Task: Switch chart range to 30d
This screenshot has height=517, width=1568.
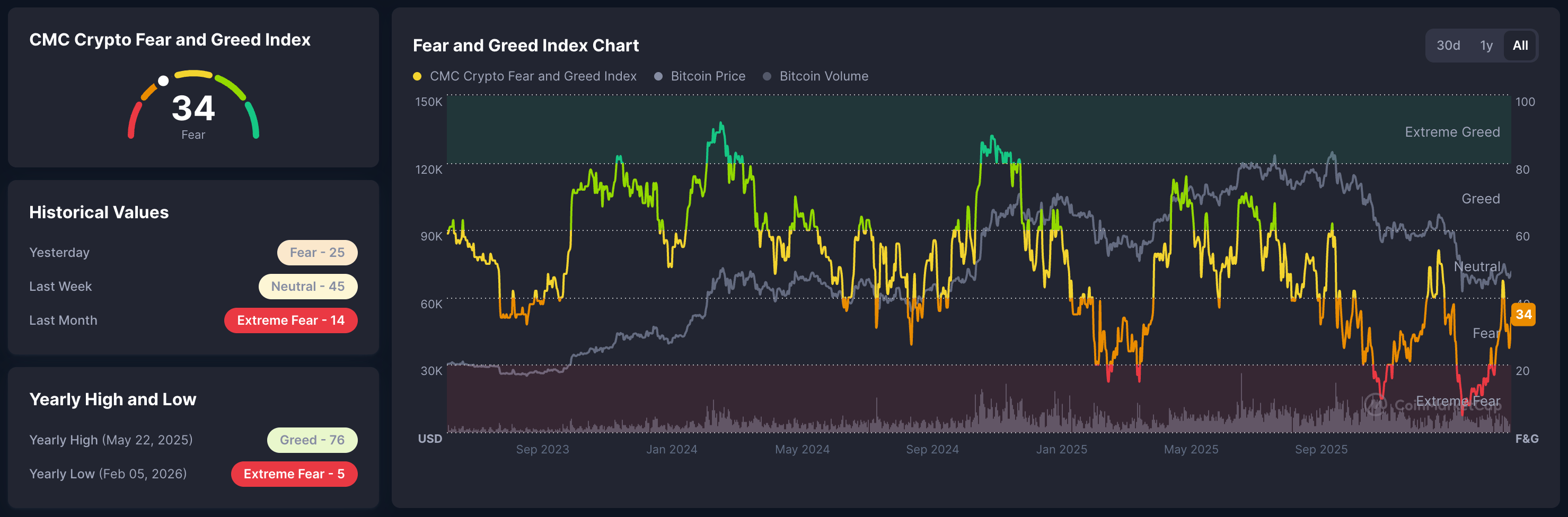Action: pos(1448,46)
